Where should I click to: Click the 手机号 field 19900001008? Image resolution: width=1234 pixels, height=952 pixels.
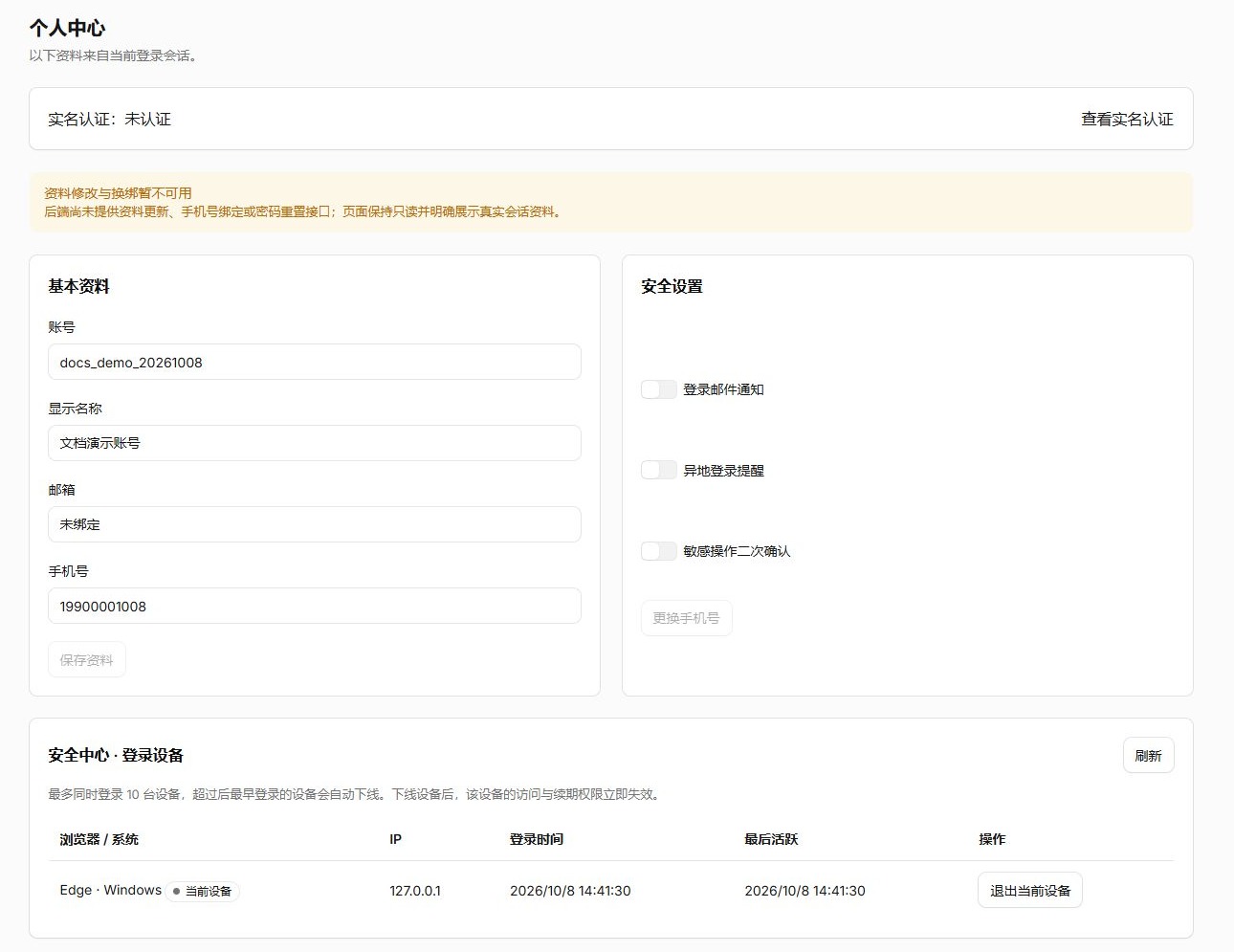pyautogui.click(x=315, y=607)
